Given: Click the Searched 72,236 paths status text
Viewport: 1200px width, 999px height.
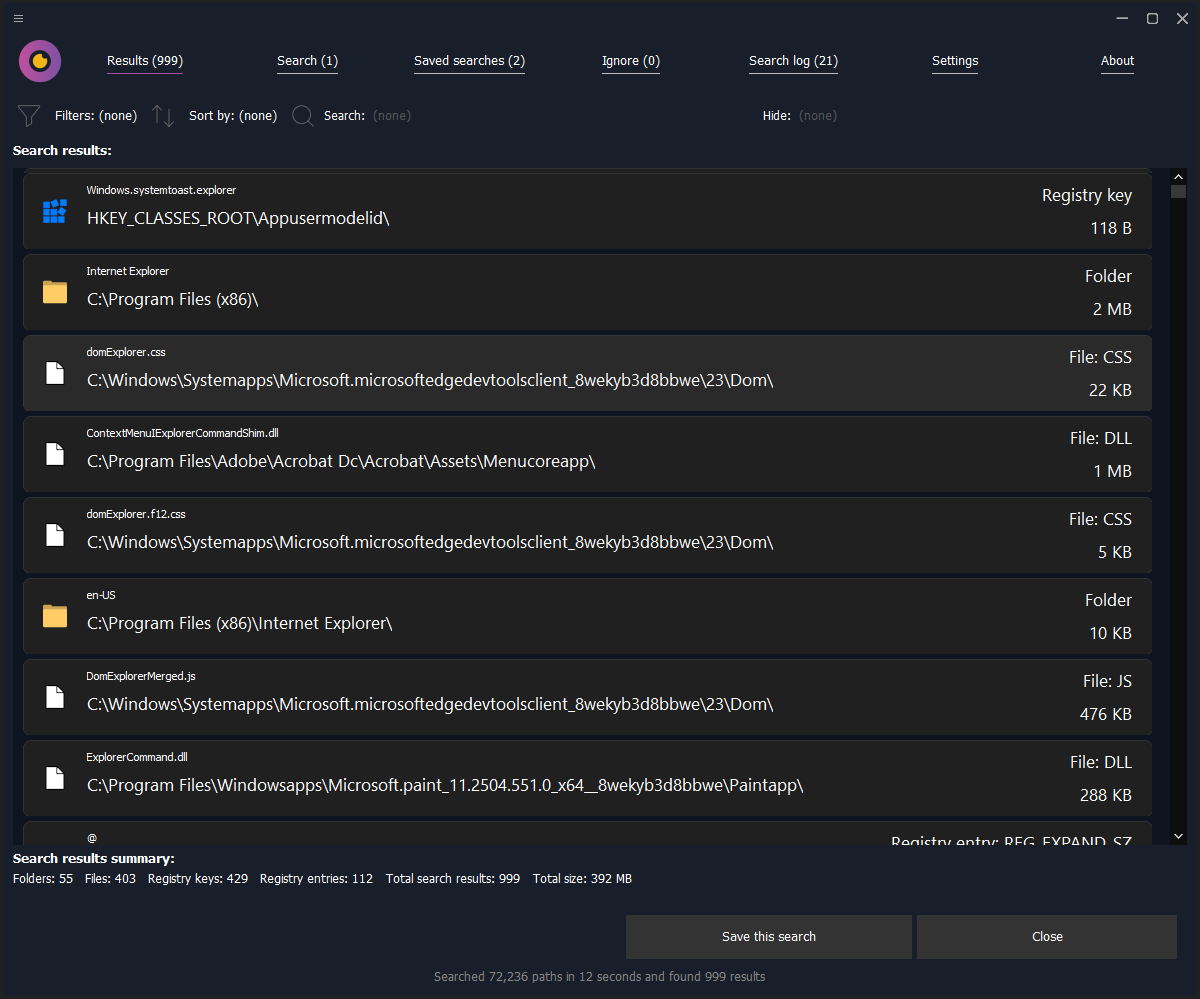Looking at the screenshot, I should [599, 976].
